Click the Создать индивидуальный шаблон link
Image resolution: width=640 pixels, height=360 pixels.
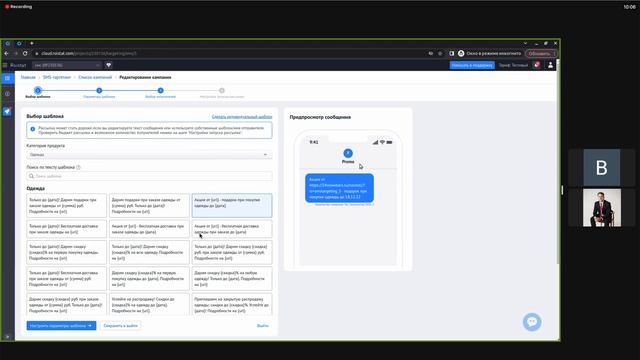click(x=242, y=117)
